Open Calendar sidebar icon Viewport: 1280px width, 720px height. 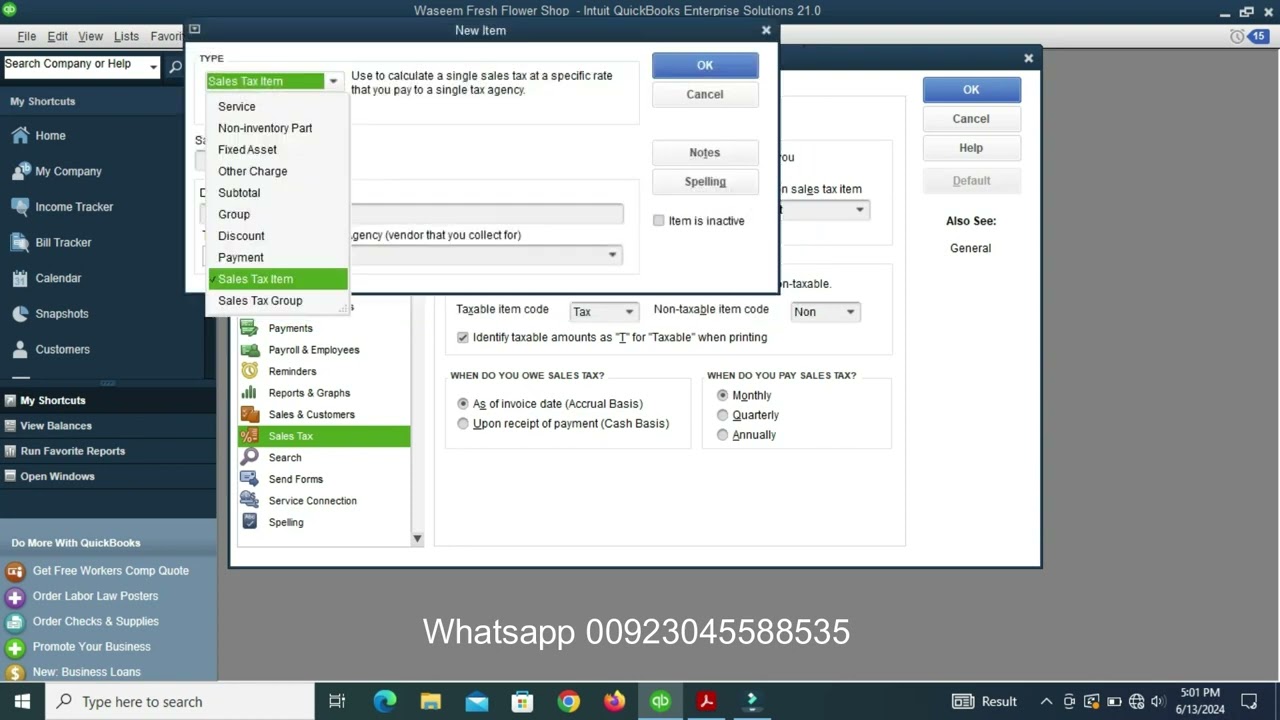20,278
